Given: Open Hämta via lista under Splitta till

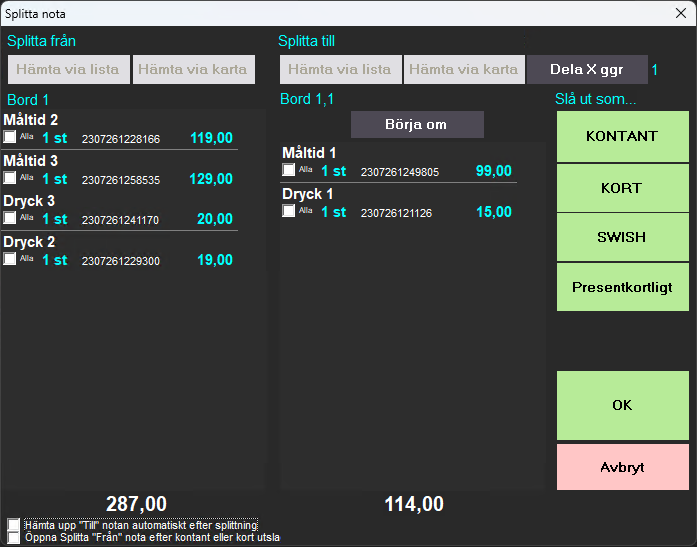Looking at the screenshot, I should [x=340, y=69].
